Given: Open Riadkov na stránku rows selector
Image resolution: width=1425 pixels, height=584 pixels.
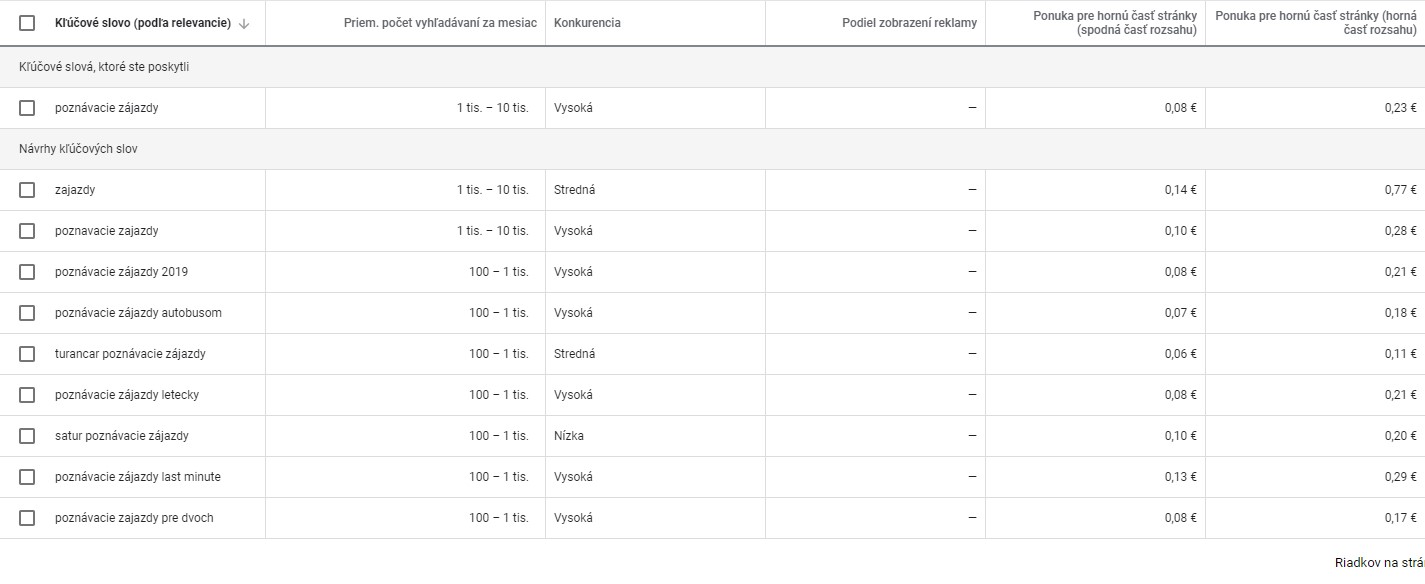Looking at the screenshot, I should [x=1380, y=563].
